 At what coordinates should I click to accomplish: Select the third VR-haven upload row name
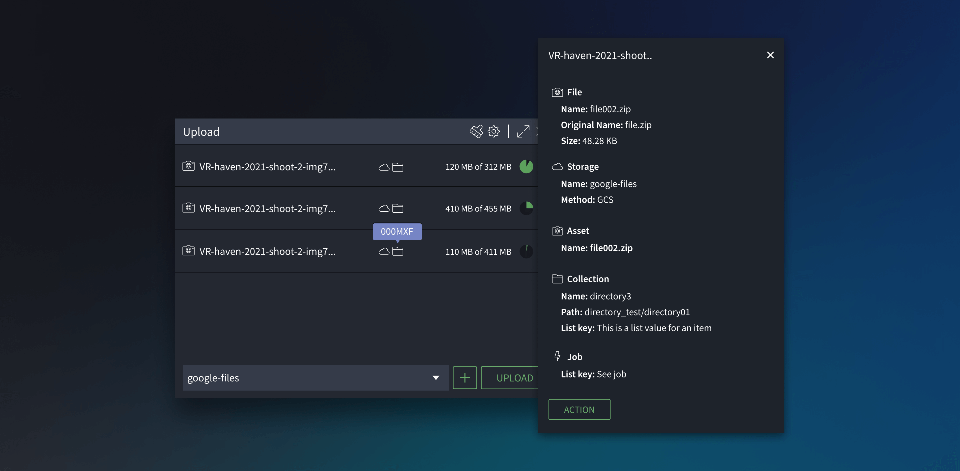click(x=267, y=252)
